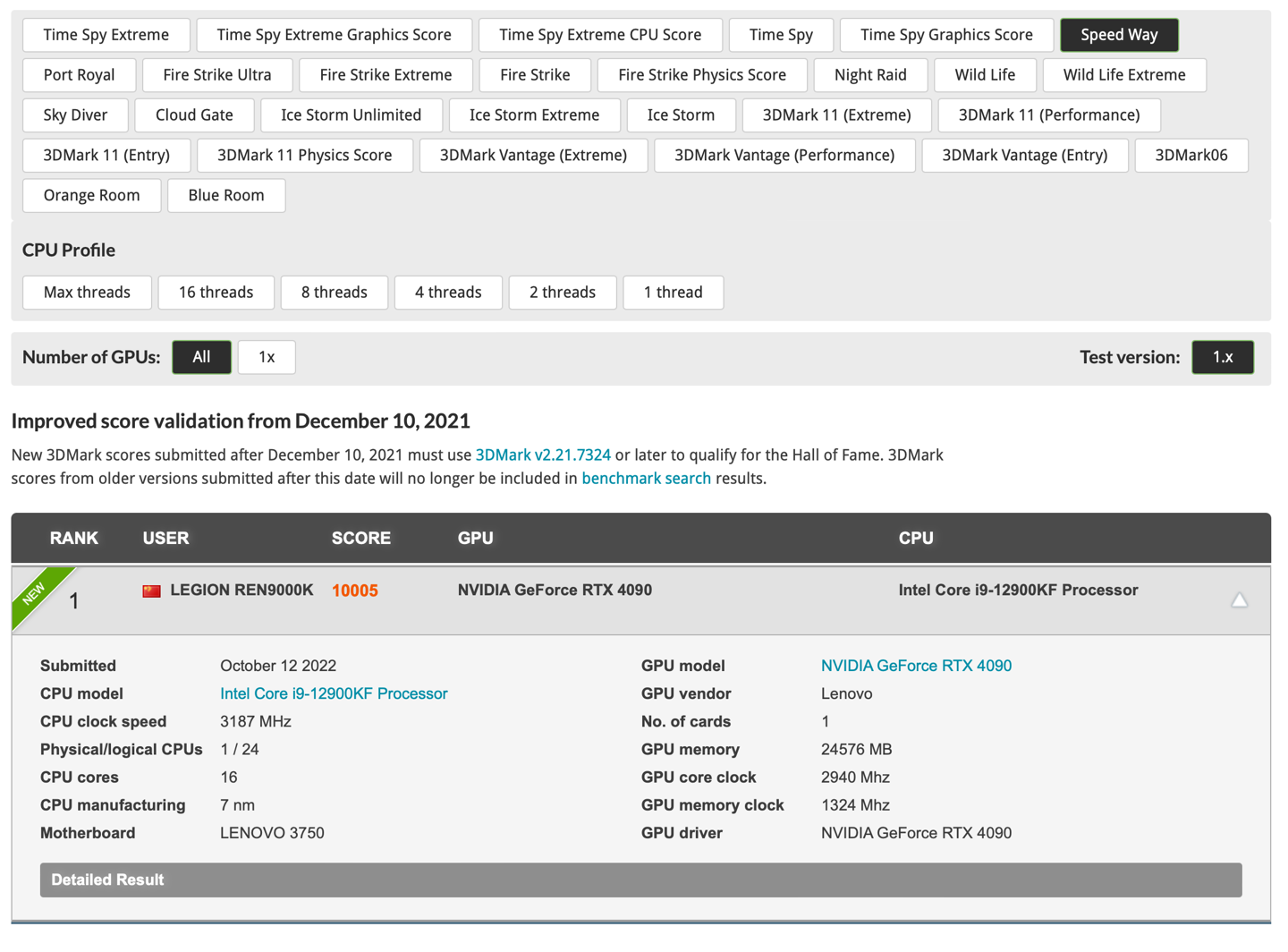
Task: Open NVIDIA GeForce RTX 4090 GPU model link
Action: (x=916, y=666)
